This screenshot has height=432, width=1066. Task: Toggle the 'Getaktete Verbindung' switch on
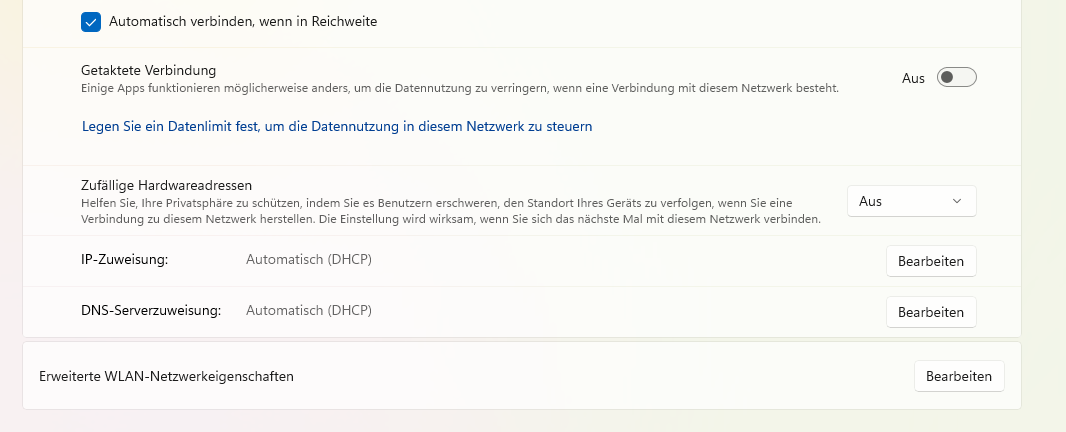(x=955, y=78)
